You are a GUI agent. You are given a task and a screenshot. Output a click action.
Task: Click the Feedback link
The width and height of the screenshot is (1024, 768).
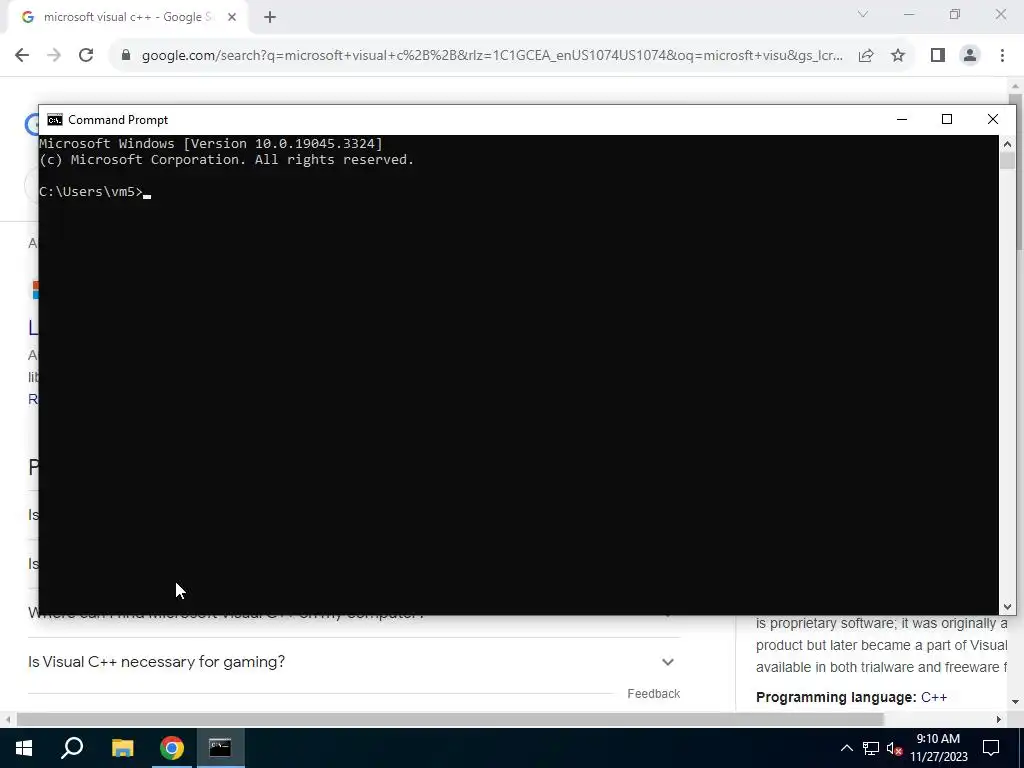coord(654,694)
